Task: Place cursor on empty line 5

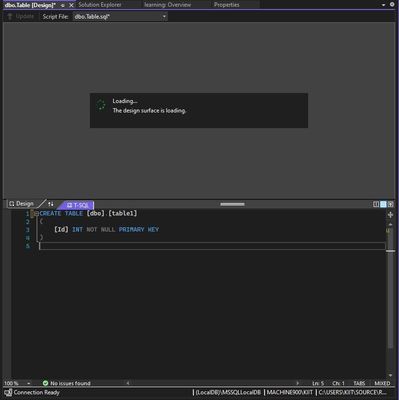Action: point(212,246)
